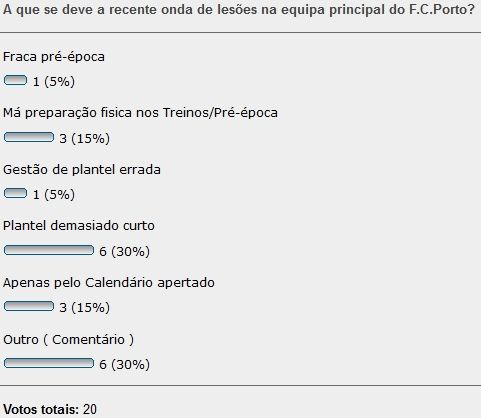Click the '1 (5%)' count under Fraca pré-época
The height and width of the screenshot is (418, 481).
[x=54, y=81]
